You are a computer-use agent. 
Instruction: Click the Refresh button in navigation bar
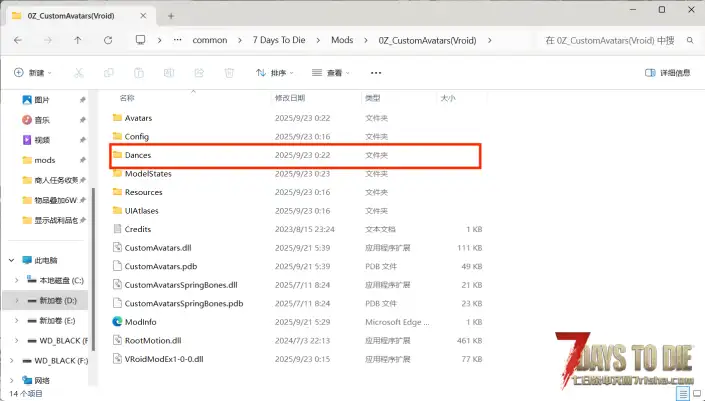108,40
